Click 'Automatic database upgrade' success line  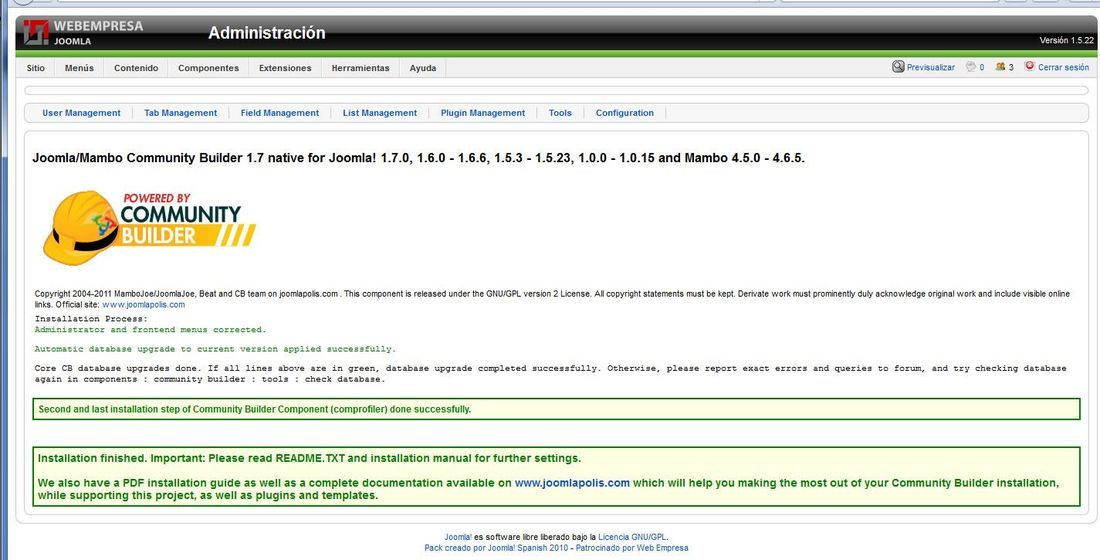click(215, 349)
